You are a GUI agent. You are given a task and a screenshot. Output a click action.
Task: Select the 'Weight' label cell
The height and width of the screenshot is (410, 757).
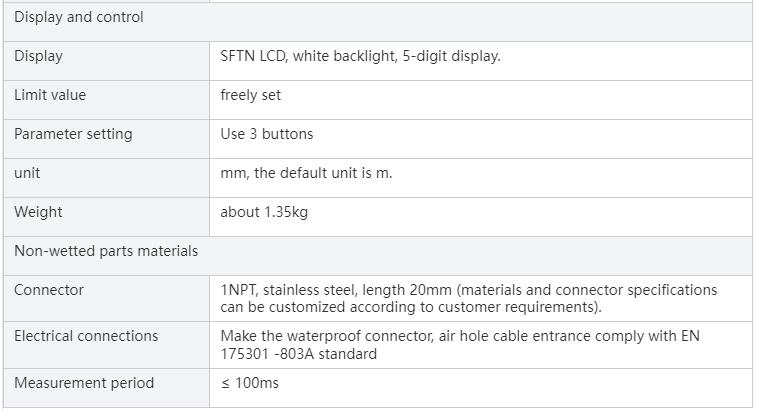[38, 212]
